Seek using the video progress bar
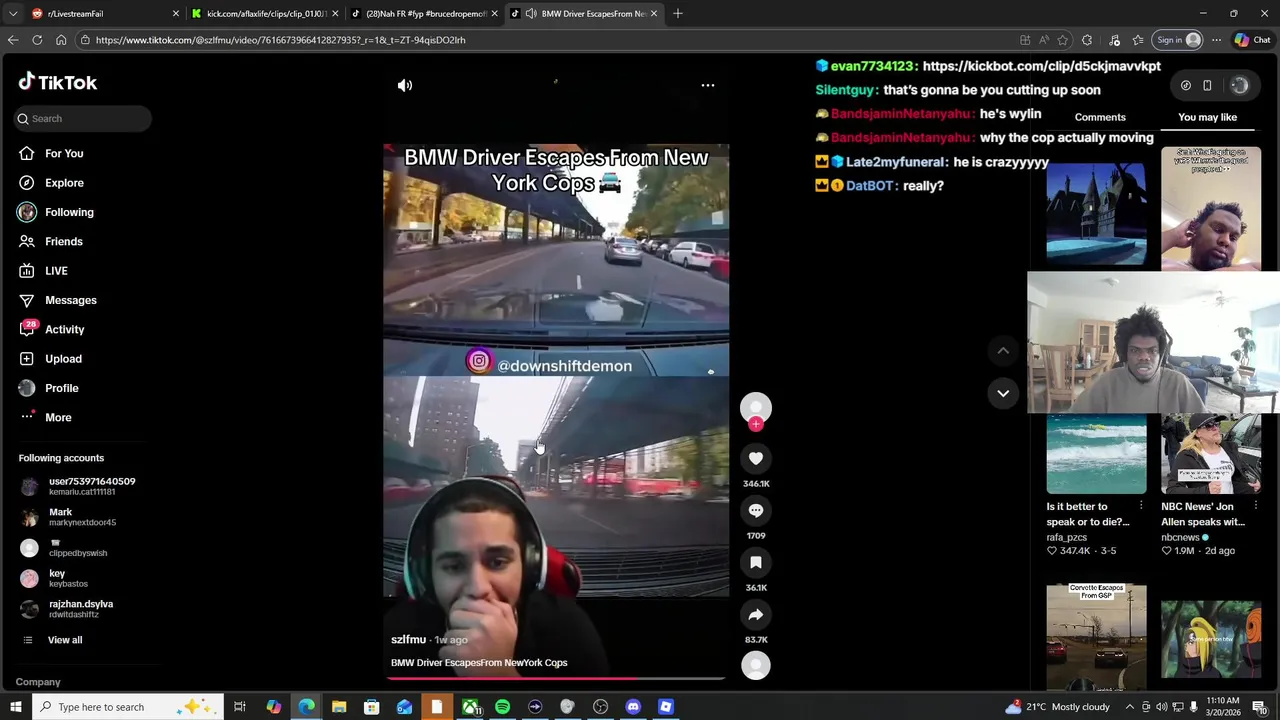 click(x=556, y=678)
